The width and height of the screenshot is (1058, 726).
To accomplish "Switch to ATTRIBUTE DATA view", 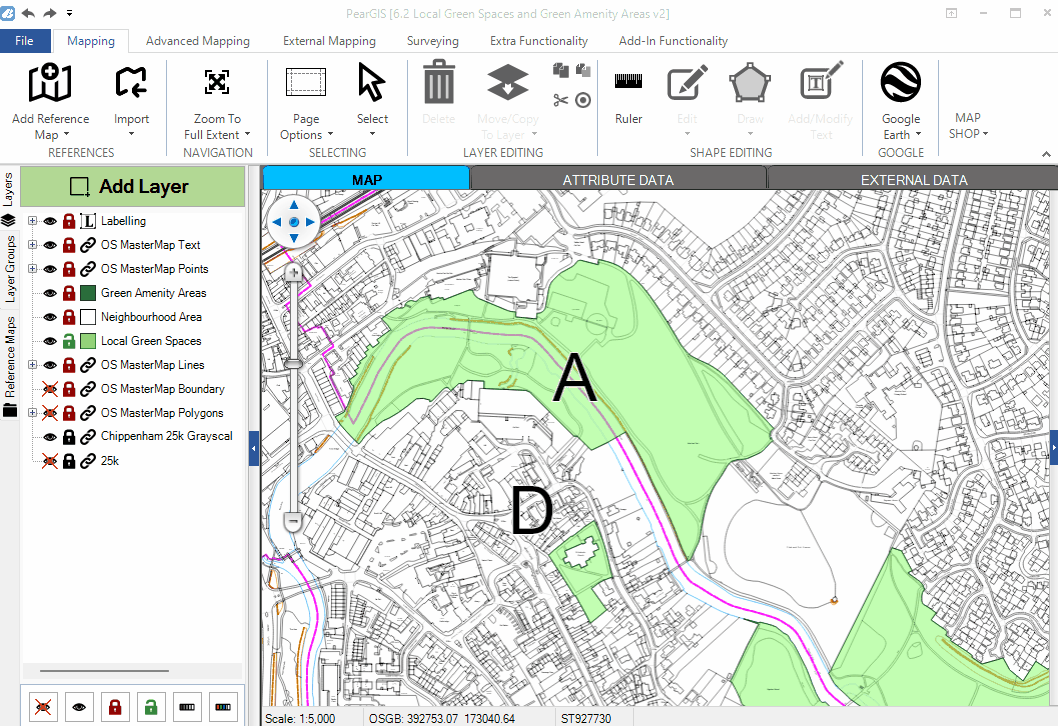I will [618, 179].
